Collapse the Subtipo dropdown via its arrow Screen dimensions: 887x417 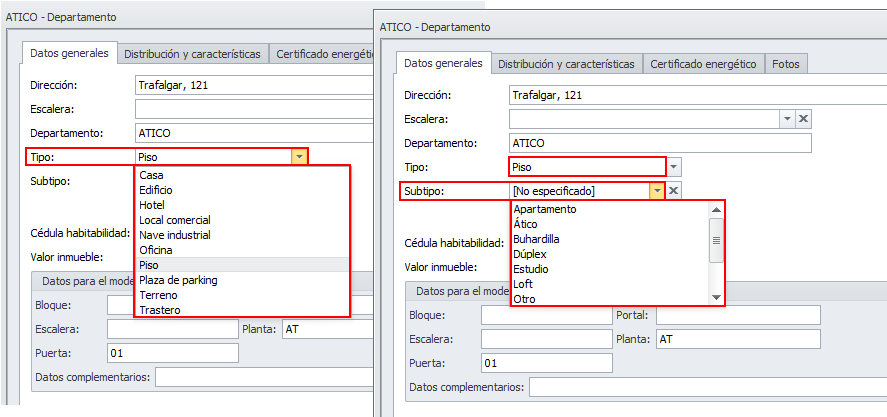click(657, 191)
